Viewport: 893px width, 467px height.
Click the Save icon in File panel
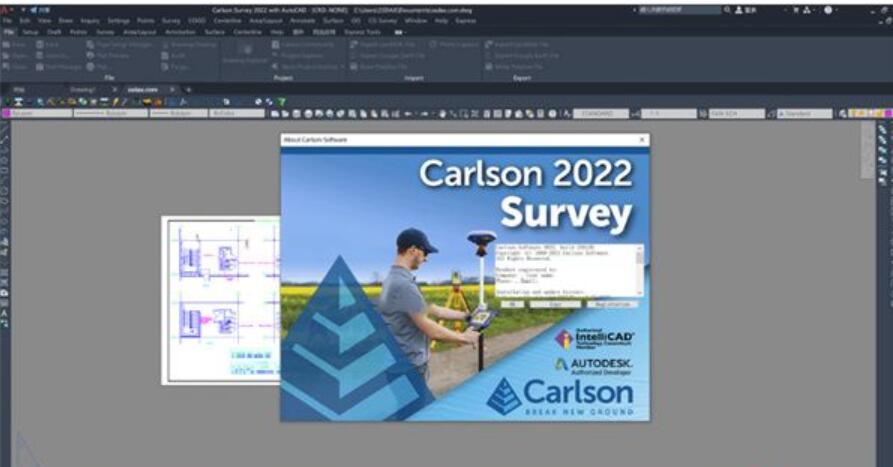tap(40, 44)
